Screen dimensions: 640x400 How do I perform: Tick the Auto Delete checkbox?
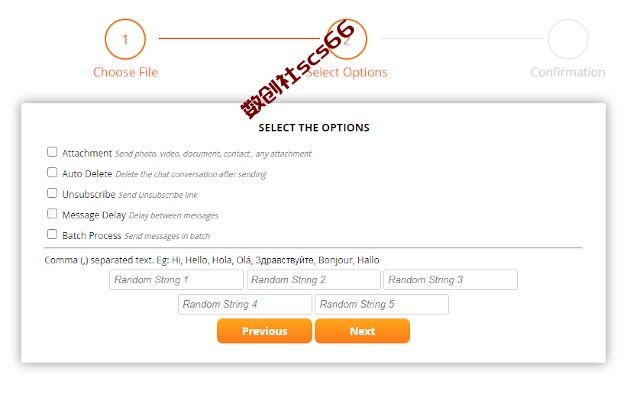point(52,172)
